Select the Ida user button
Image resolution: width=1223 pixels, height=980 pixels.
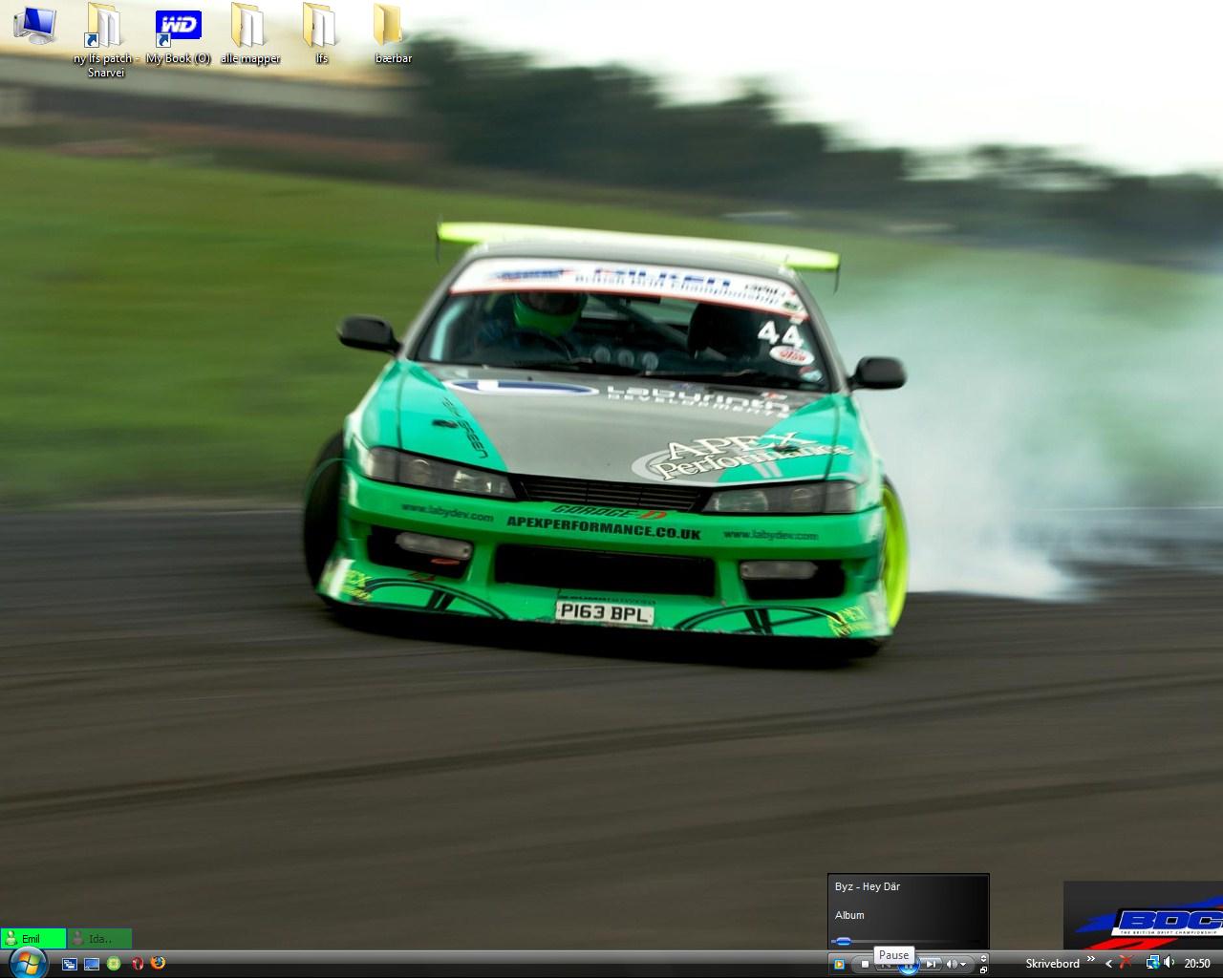click(99, 939)
